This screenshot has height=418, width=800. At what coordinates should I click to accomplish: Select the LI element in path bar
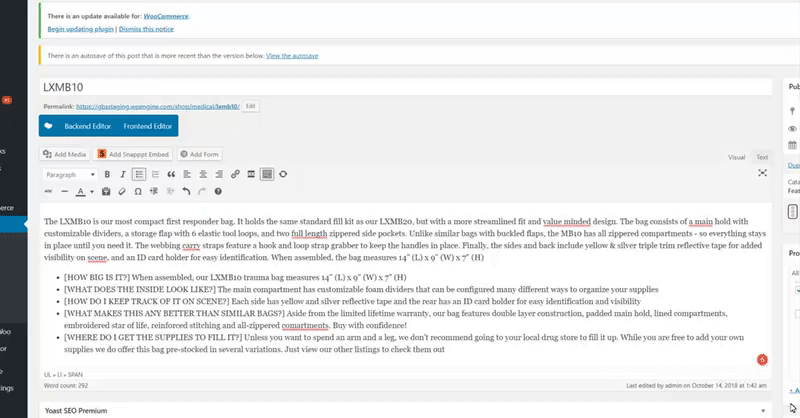click(x=60, y=375)
